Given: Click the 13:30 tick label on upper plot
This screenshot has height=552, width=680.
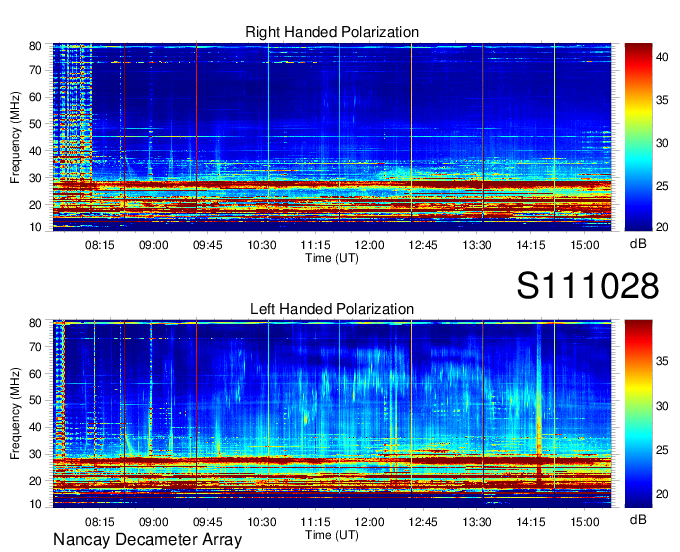Looking at the screenshot, I should click(477, 245).
